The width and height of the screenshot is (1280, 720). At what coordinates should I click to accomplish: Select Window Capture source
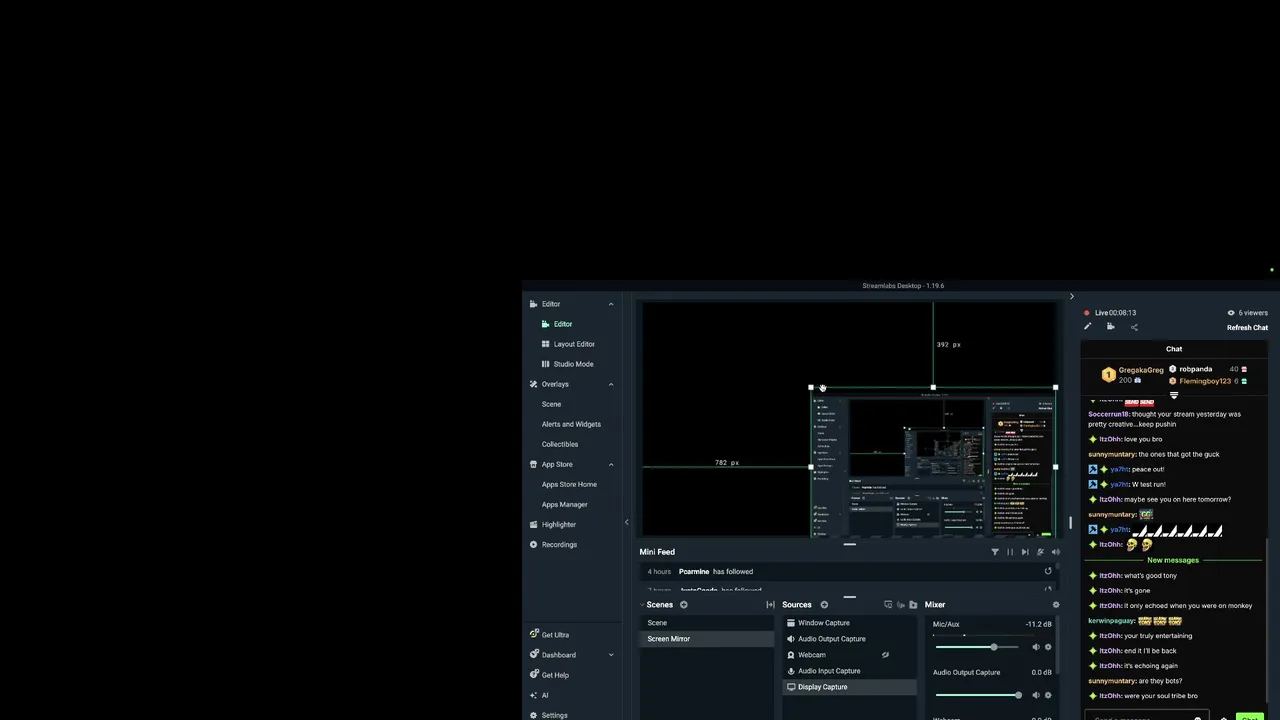849,623
